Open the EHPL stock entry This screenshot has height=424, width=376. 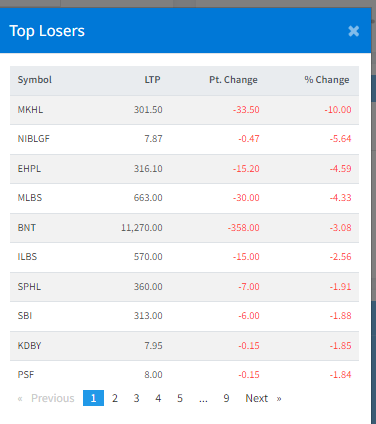click(29, 169)
